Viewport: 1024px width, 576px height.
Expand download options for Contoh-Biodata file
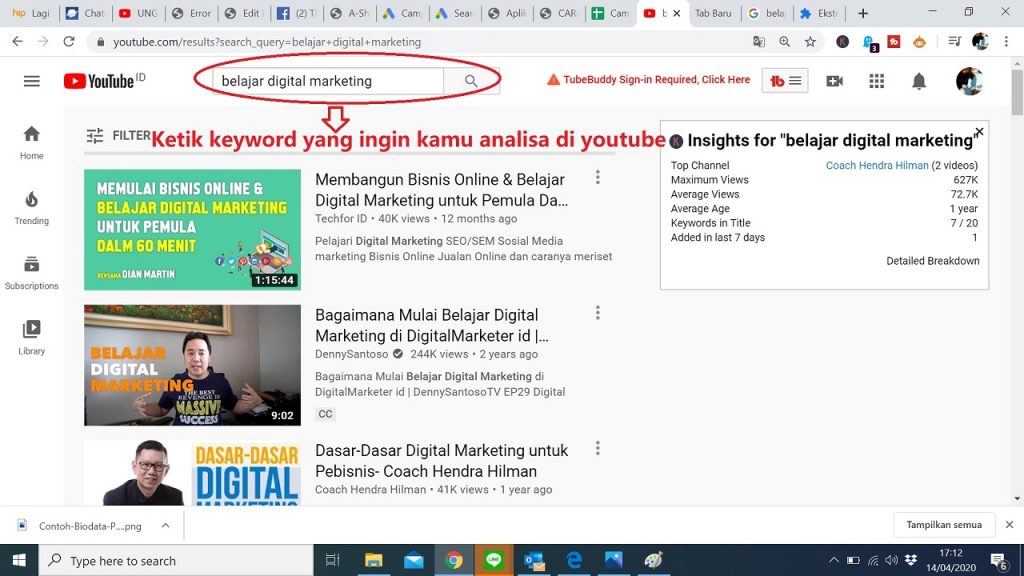pos(166,525)
